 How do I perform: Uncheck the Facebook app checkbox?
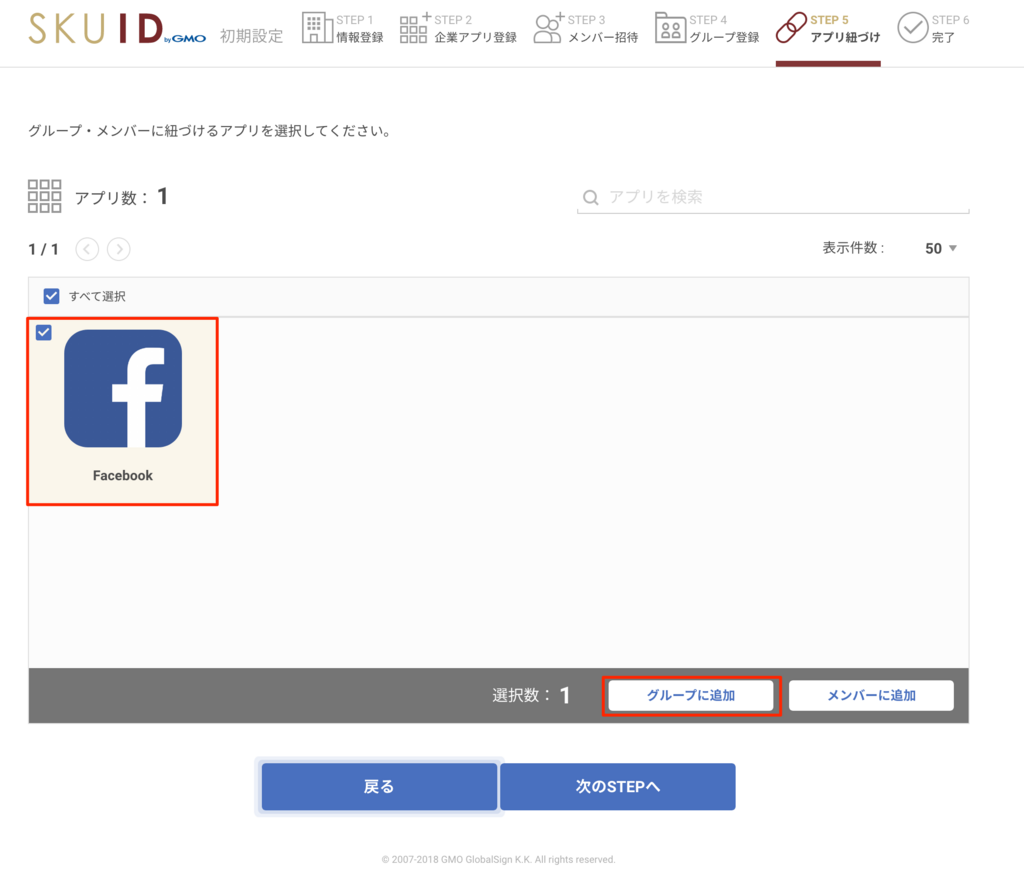pos(44,332)
